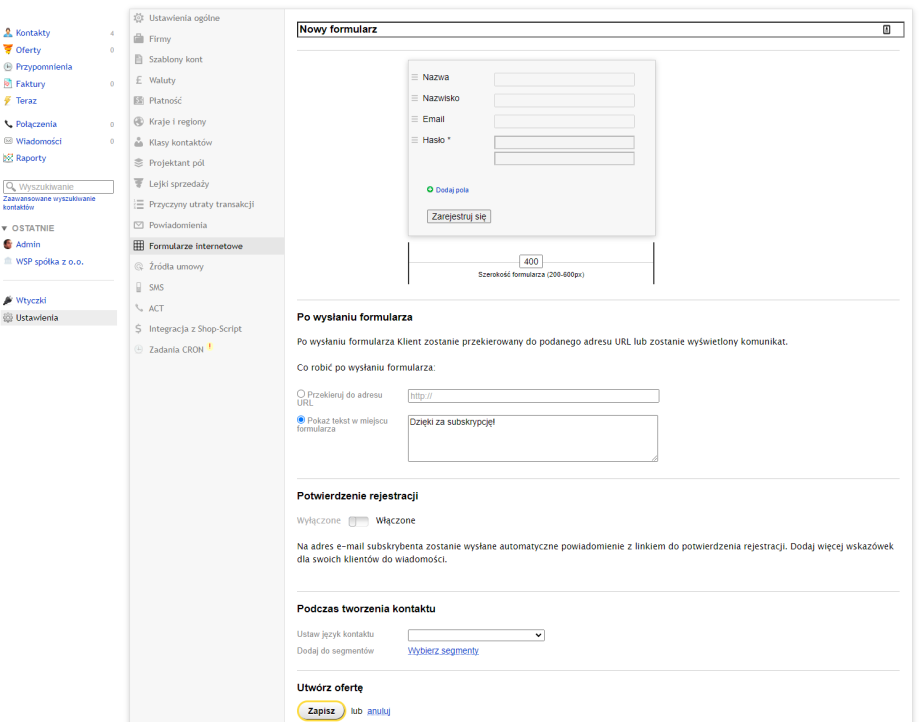Toggle the Potwierdzenie rejestracji switch
Screen dimensions: 920x722
(358, 521)
